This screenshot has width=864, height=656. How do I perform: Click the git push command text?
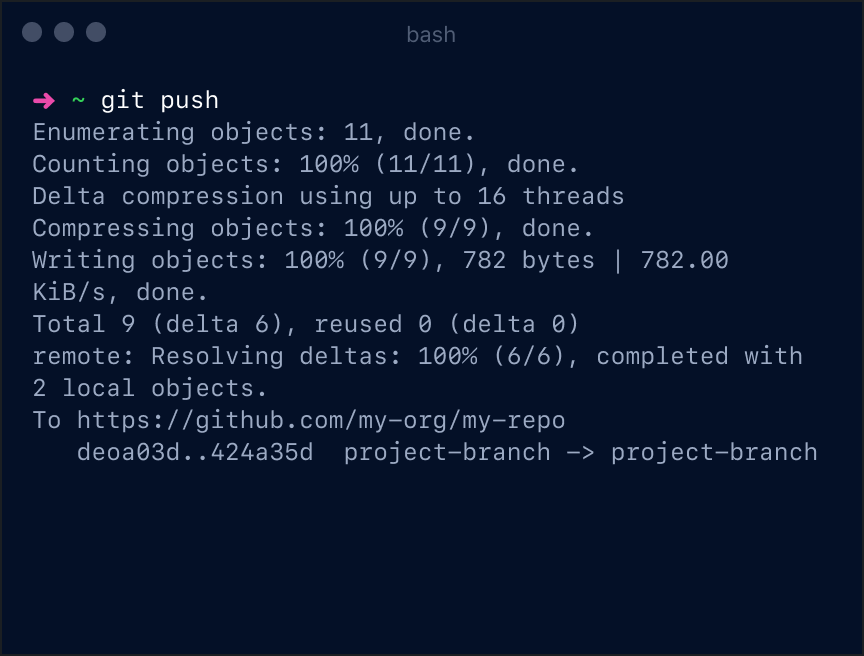coord(160,100)
